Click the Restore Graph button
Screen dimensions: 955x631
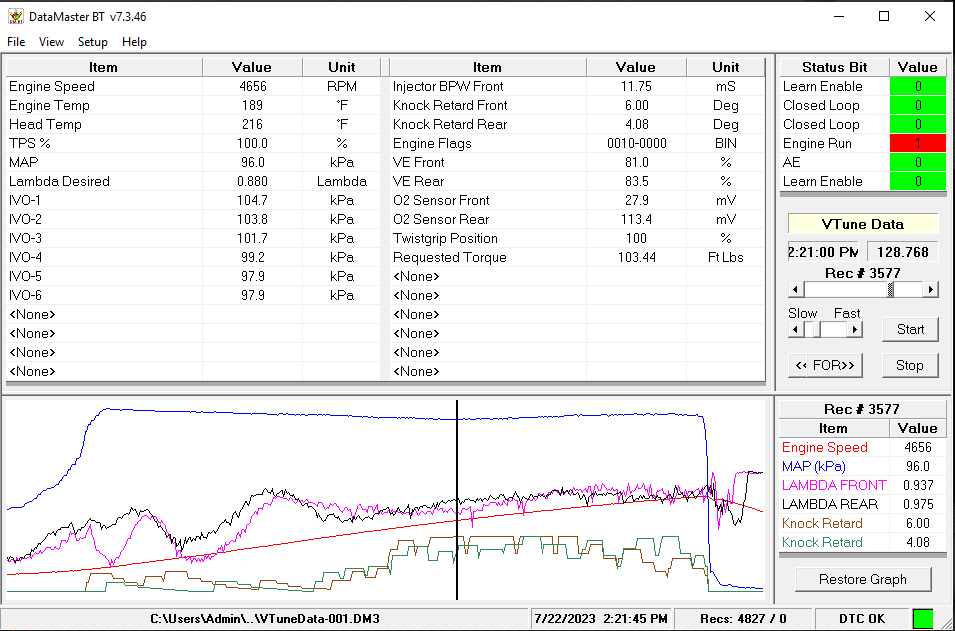(862, 579)
